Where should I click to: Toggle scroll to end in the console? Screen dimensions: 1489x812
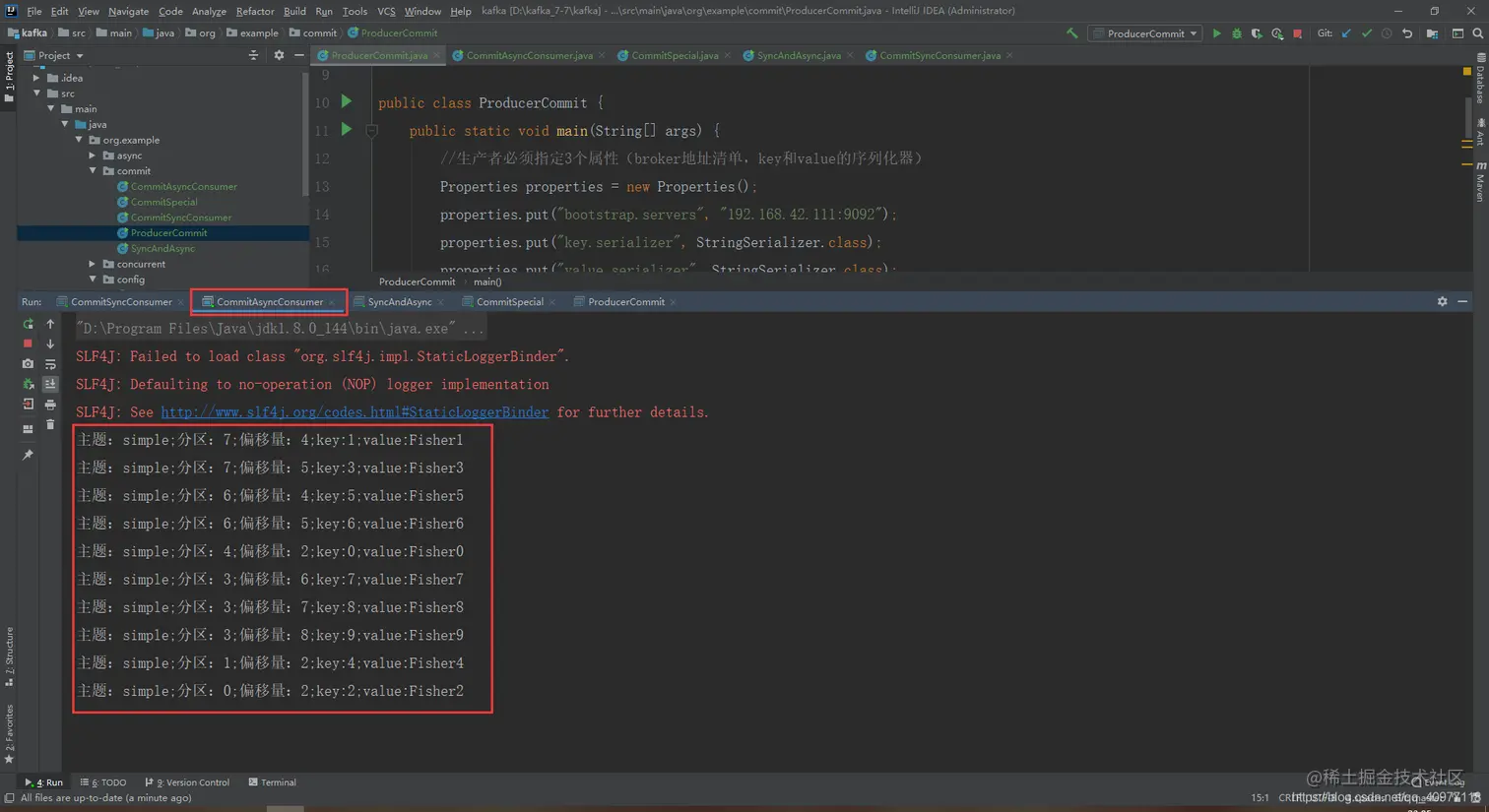[x=50, y=384]
